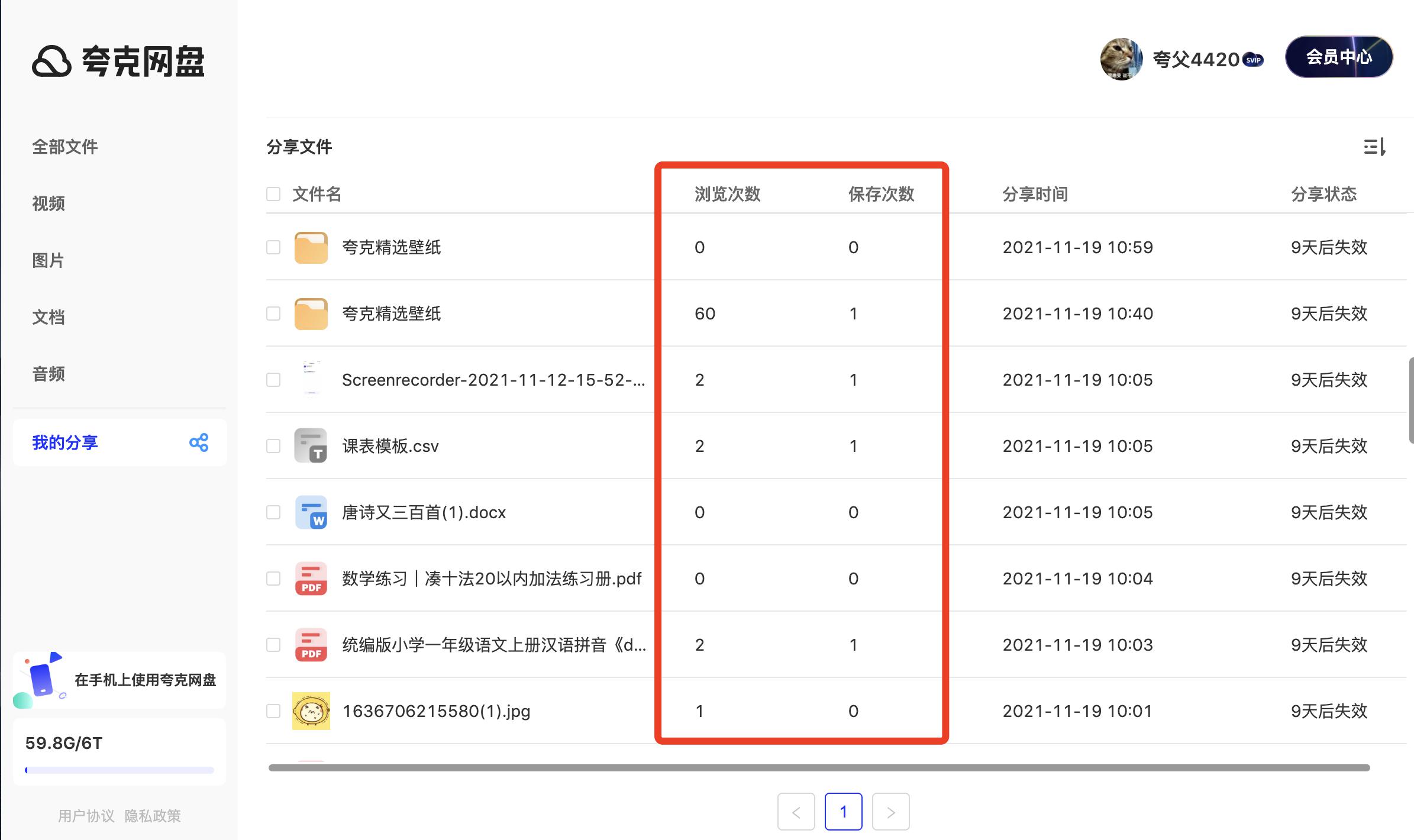Toggle the select-all checkbox in header row

273,194
